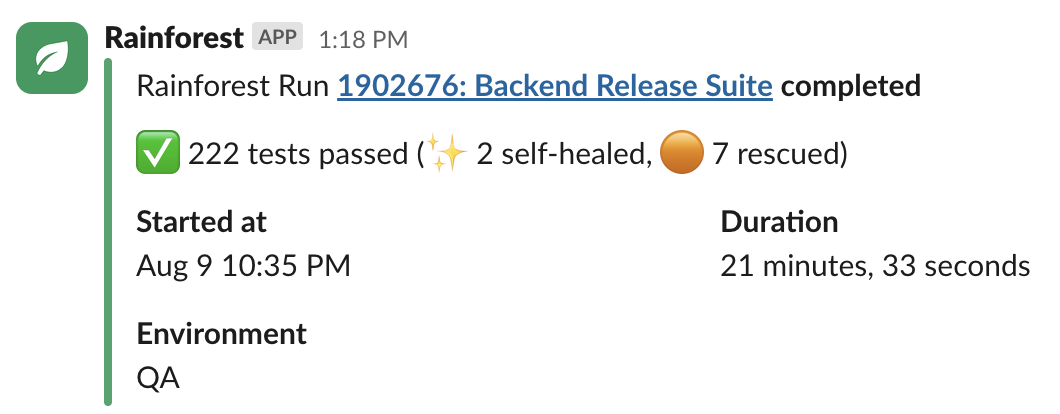The height and width of the screenshot is (414, 1060).
Task: Click the APP badge next to Rainforest
Action: pos(278,38)
